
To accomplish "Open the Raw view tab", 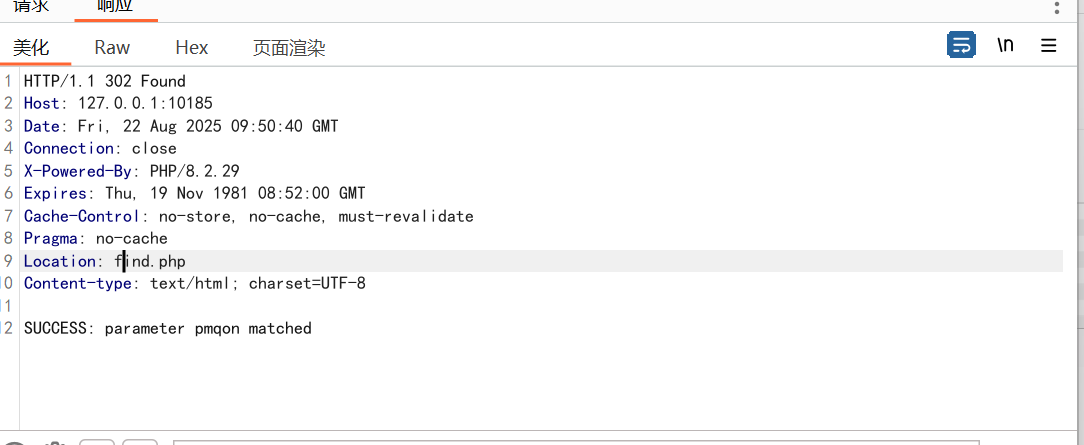I will 112,47.
